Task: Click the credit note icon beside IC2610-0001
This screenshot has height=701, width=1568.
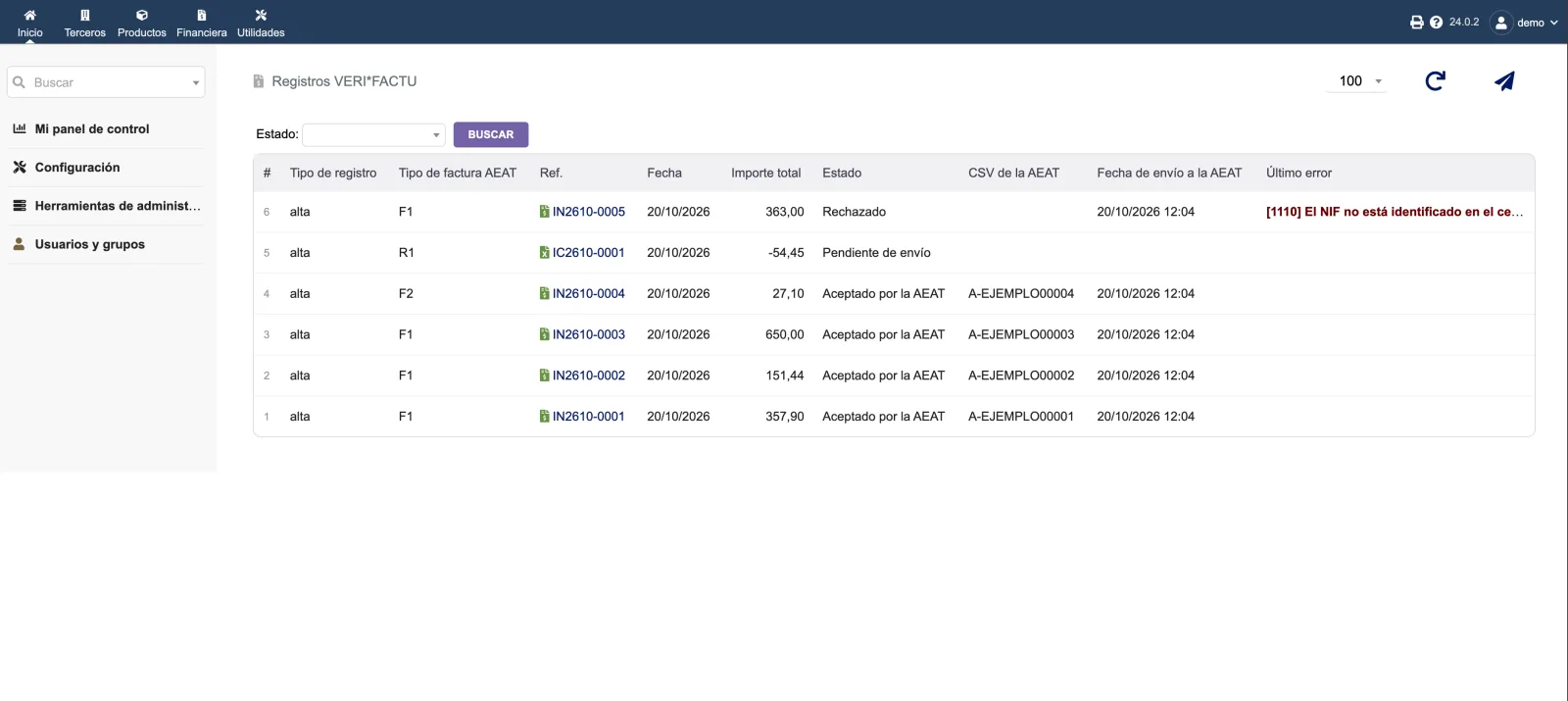Action: pyautogui.click(x=545, y=253)
